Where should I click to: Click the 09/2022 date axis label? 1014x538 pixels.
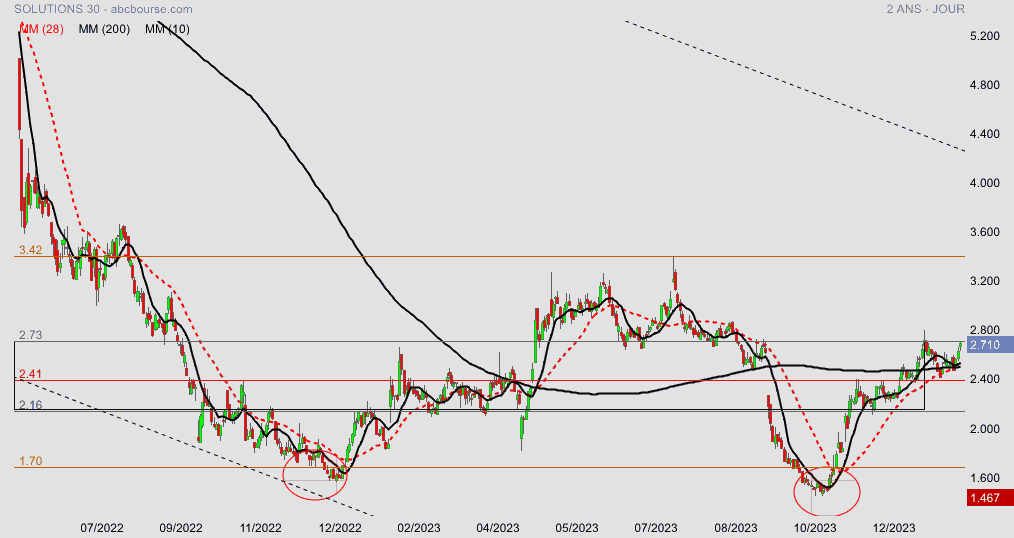coord(180,528)
